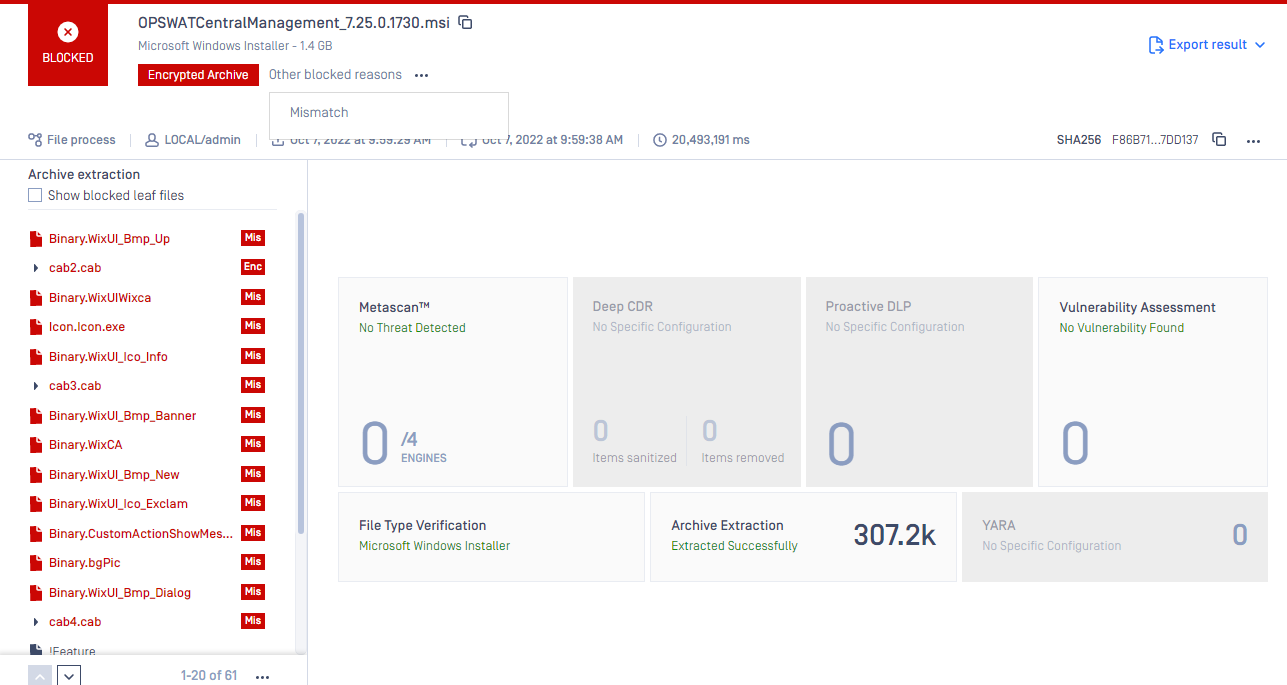Viewport: 1287px width, 685px height.
Task: Open the Proactive DLP card
Action: click(919, 382)
